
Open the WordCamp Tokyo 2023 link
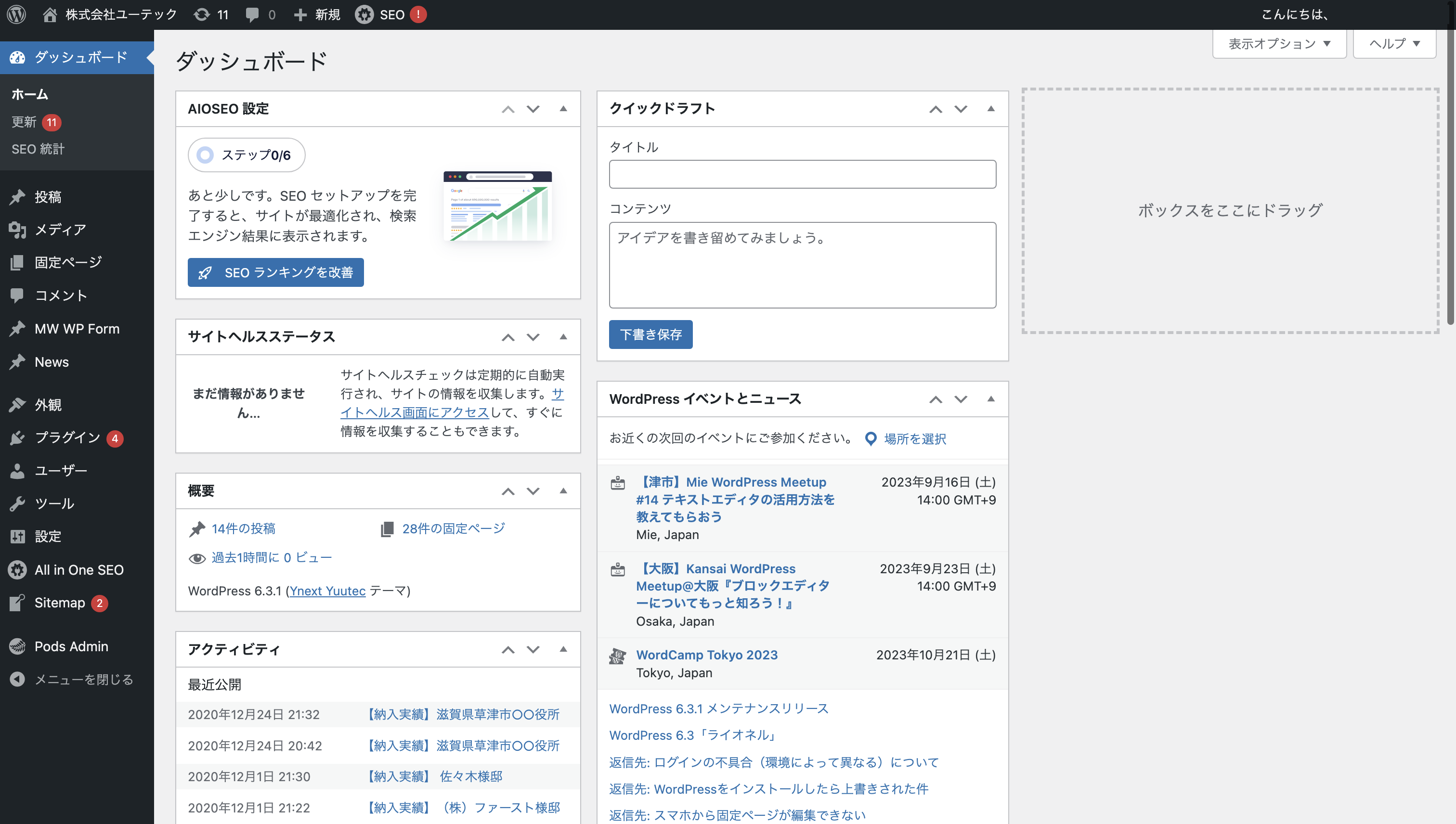[x=706, y=655]
